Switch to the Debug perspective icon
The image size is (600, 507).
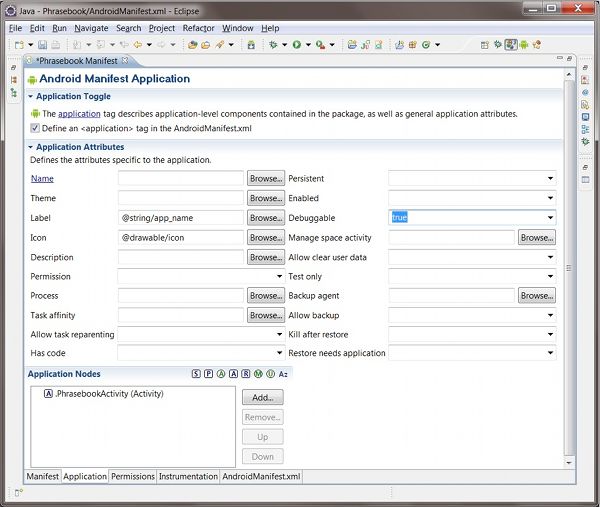[x=497, y=45]
